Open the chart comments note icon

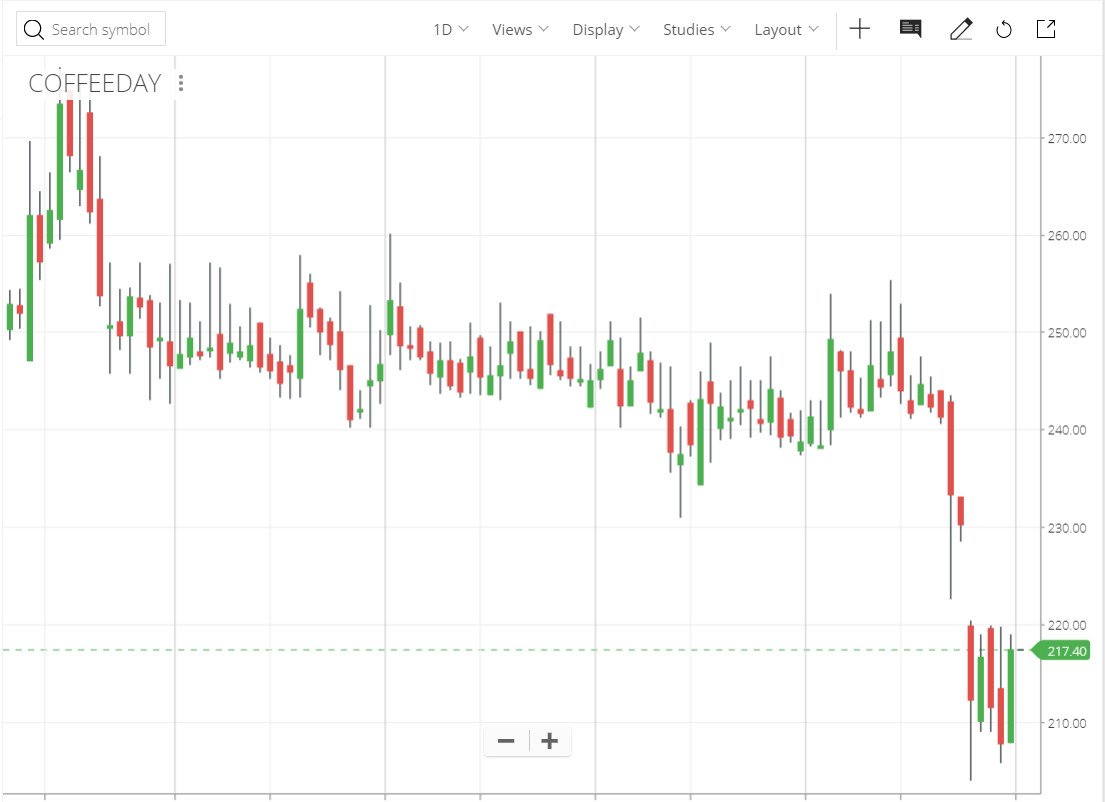click(910, 29)
